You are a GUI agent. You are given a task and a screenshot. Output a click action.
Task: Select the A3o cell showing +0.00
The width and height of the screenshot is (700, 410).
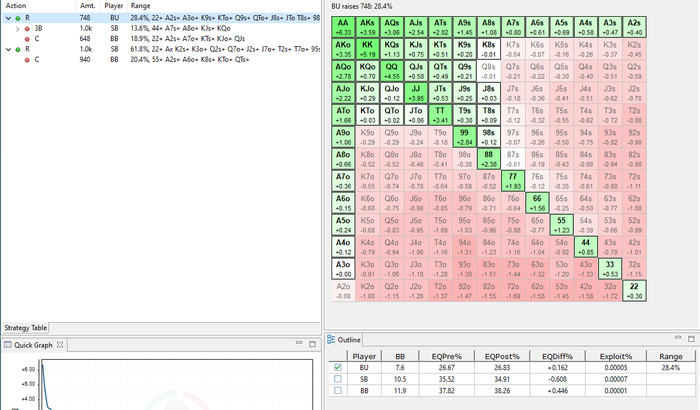[343, 268]
